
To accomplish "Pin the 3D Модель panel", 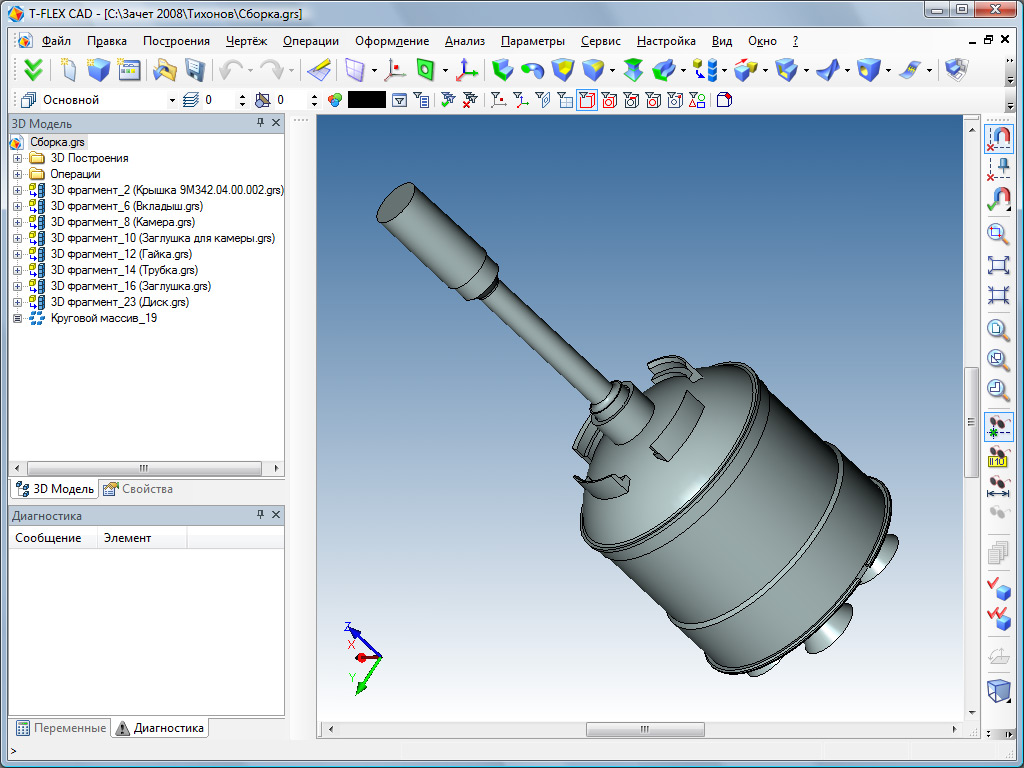I will (260, 123).
